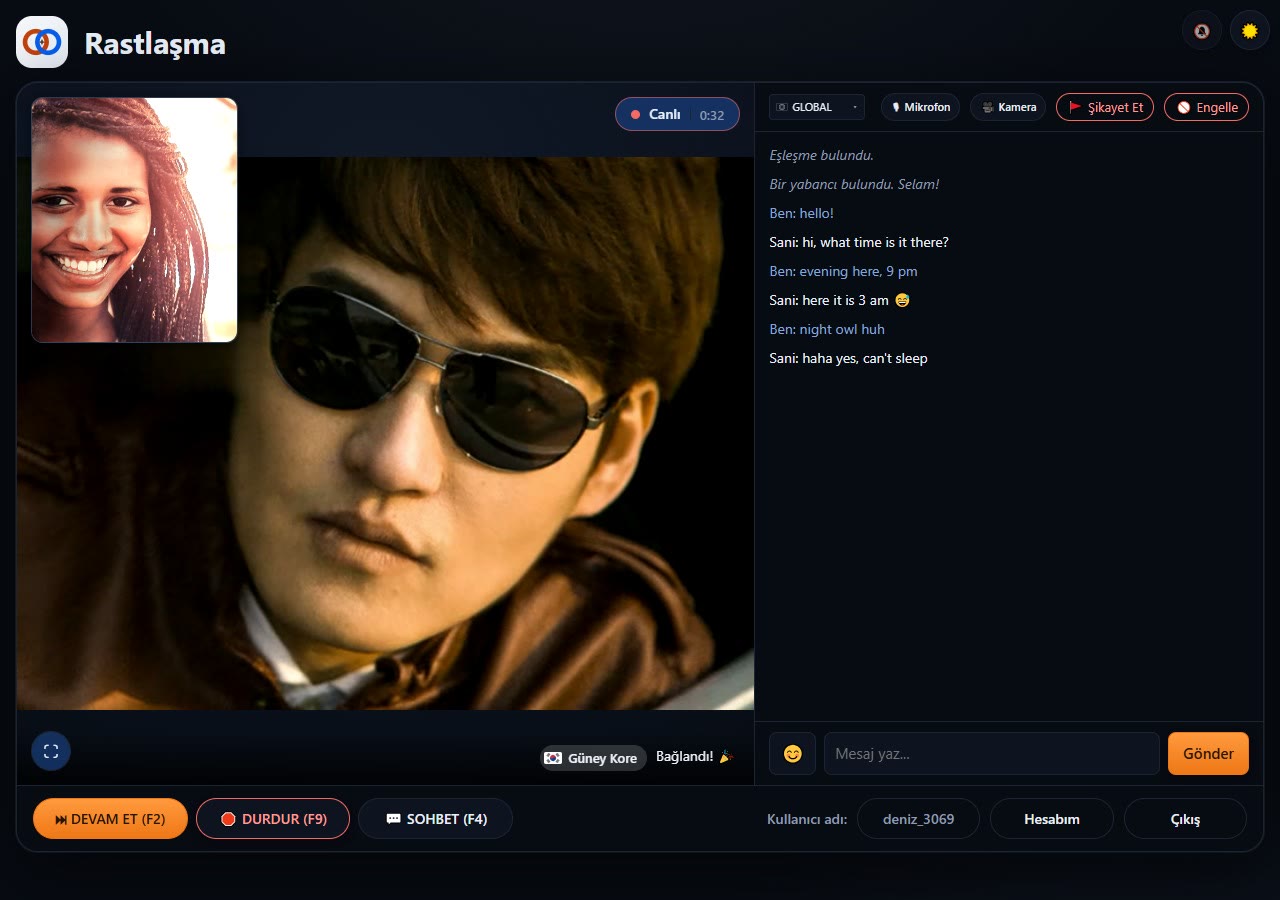
Task: Click the "Kullanıcı adı:" label
Action: (x=807, y=819)
